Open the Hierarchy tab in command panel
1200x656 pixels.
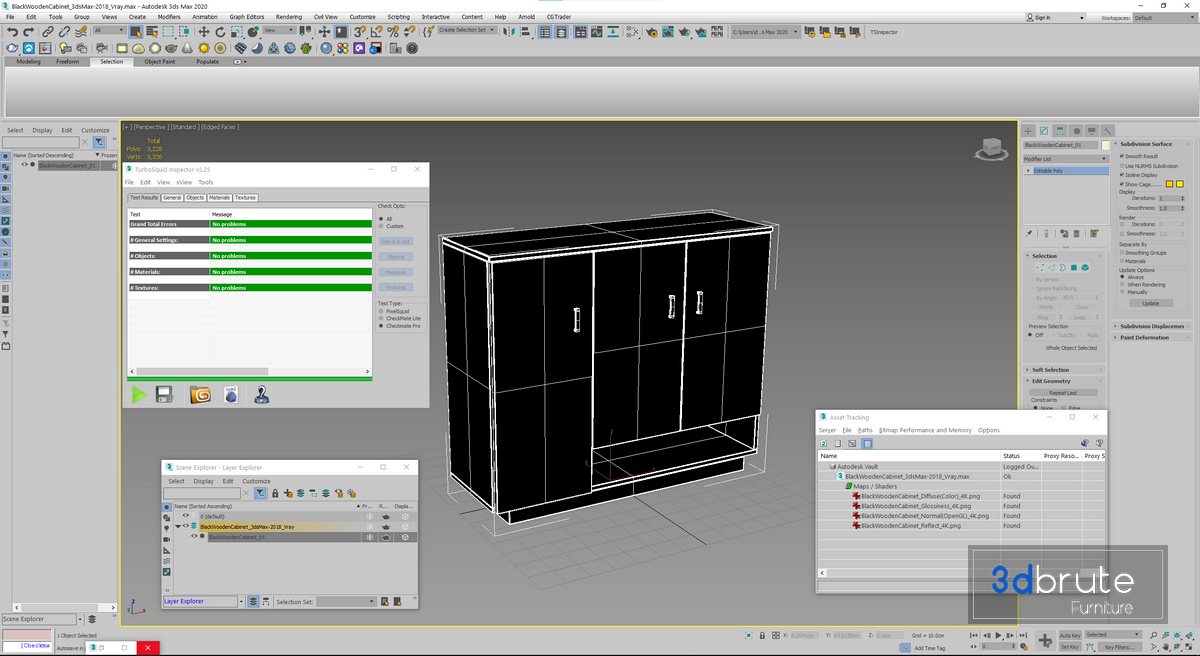1059,131
